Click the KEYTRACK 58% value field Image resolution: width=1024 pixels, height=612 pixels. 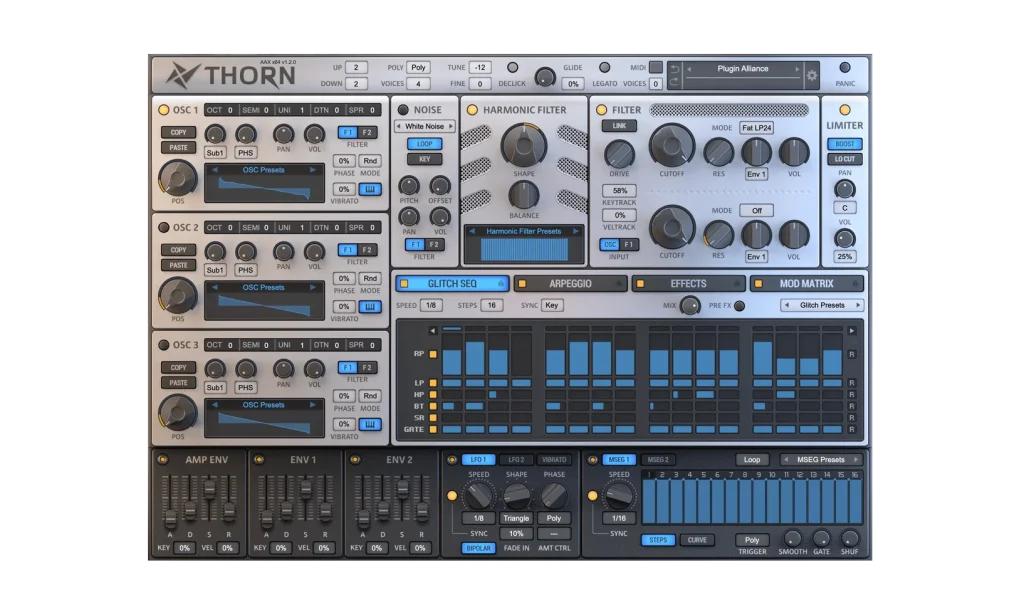(x=619, y=191)
